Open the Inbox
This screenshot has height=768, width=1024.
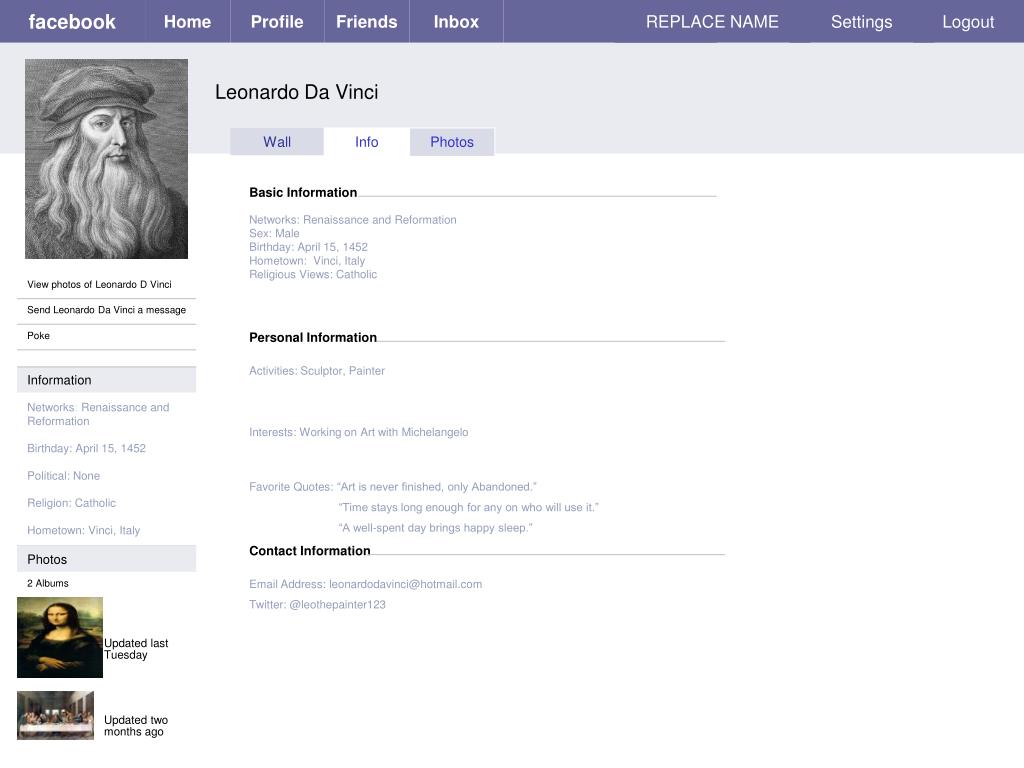click(x=456, y=22)
